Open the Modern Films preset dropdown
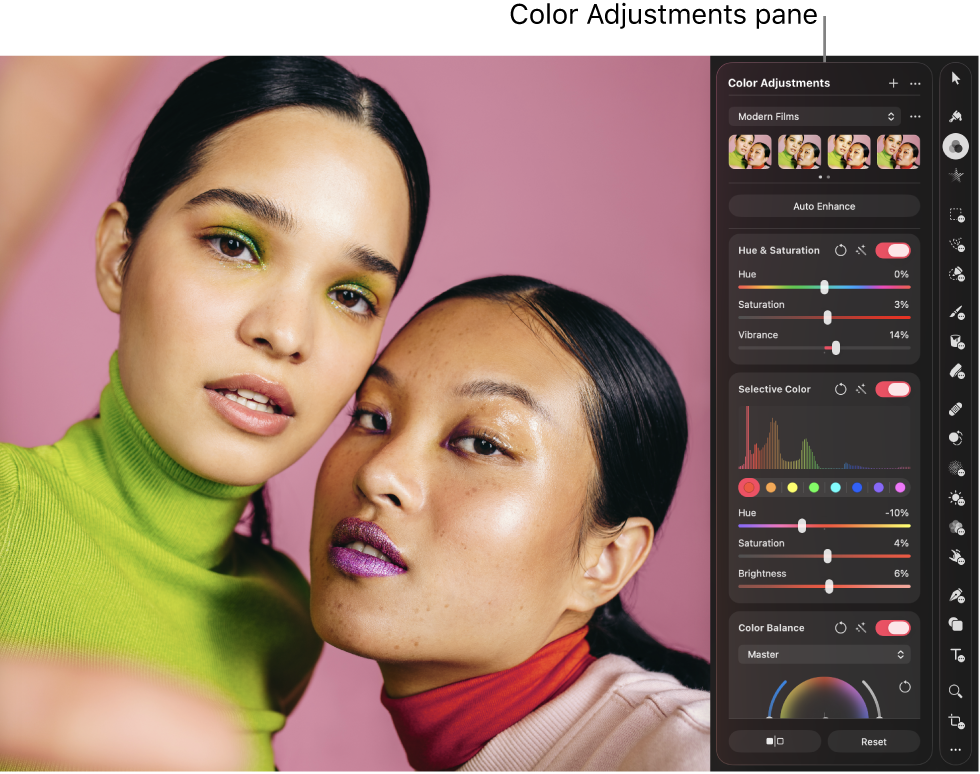Image resolution: width=980 pixels, height=774 pixels. (814, 116)
